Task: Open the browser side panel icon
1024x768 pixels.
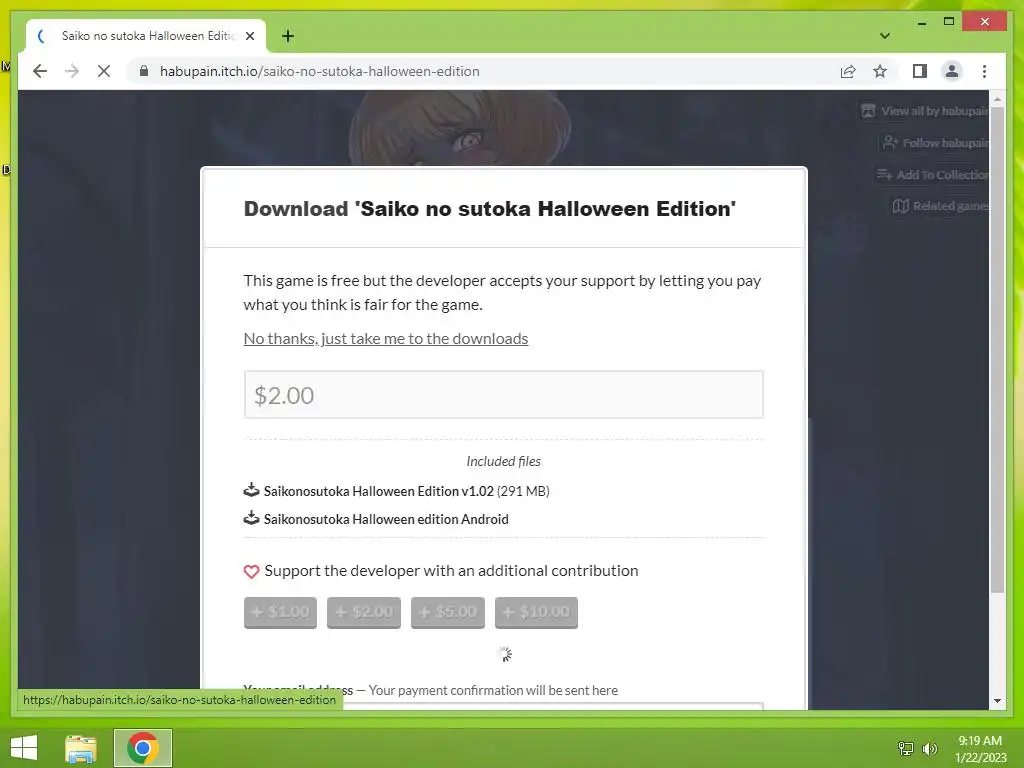Action: pos(920,71)
